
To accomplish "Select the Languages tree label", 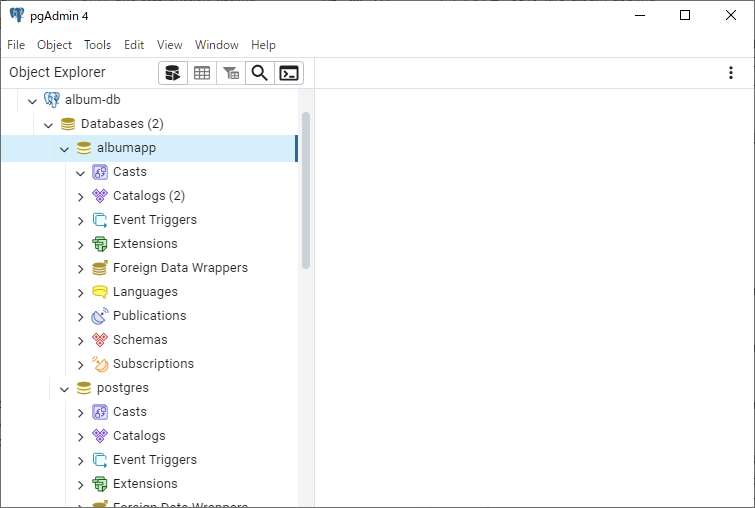I will pos(145,292).
